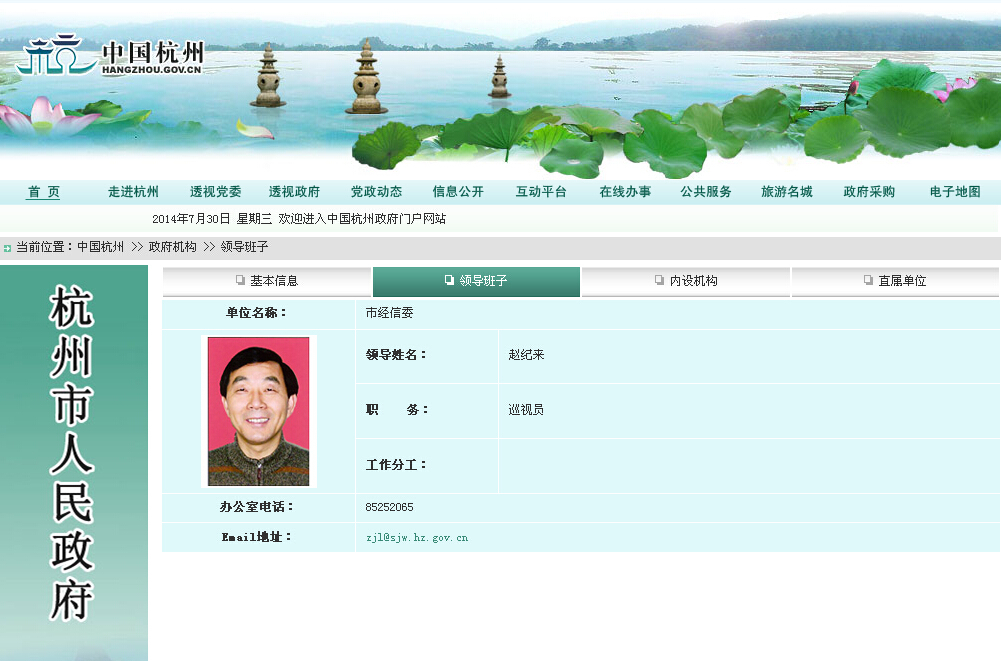
Task: Click the 政府机构 breadcrumb link
Action: (173, 247)
